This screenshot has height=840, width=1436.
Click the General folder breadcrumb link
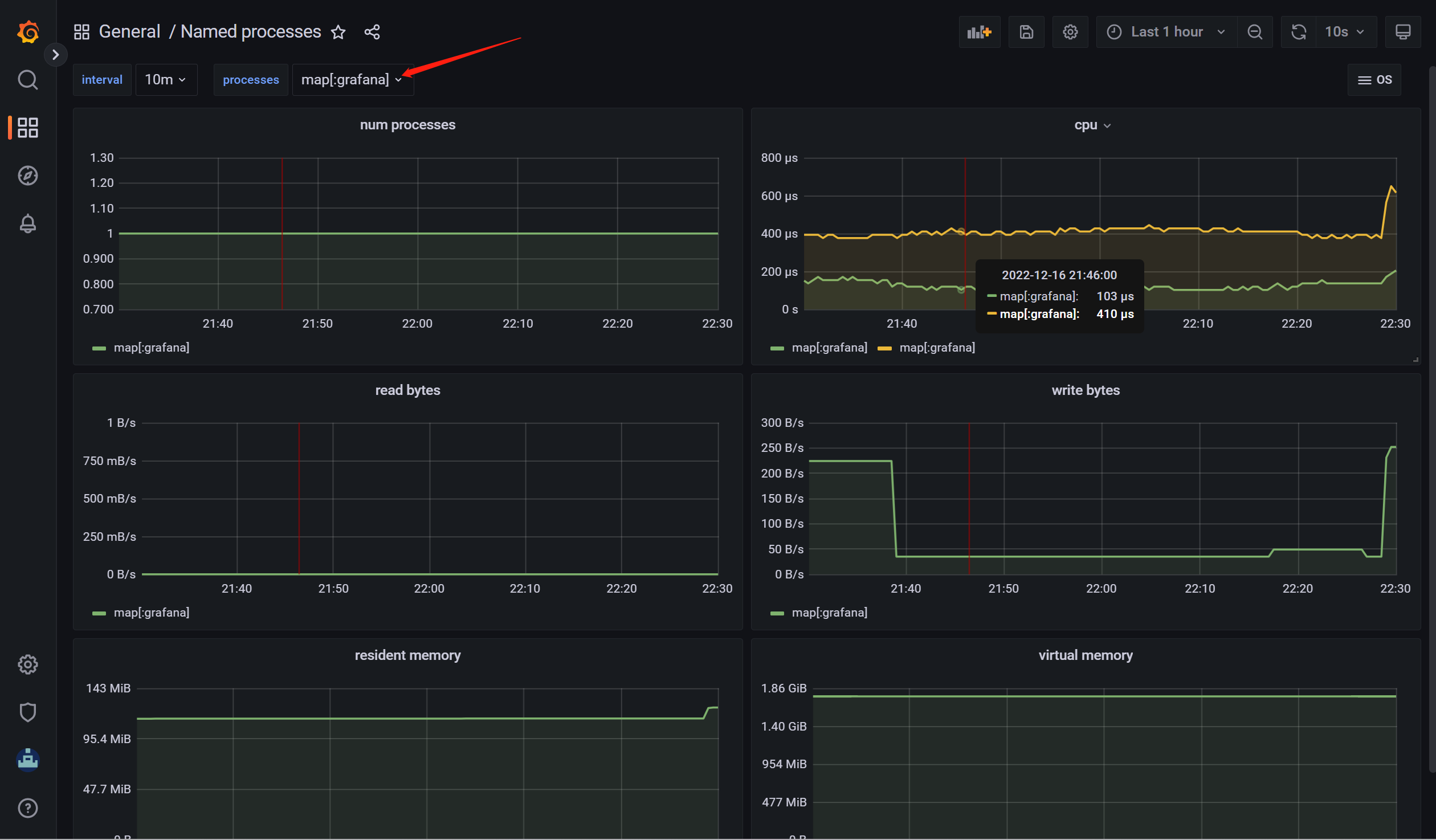click(x=129, y=31)
